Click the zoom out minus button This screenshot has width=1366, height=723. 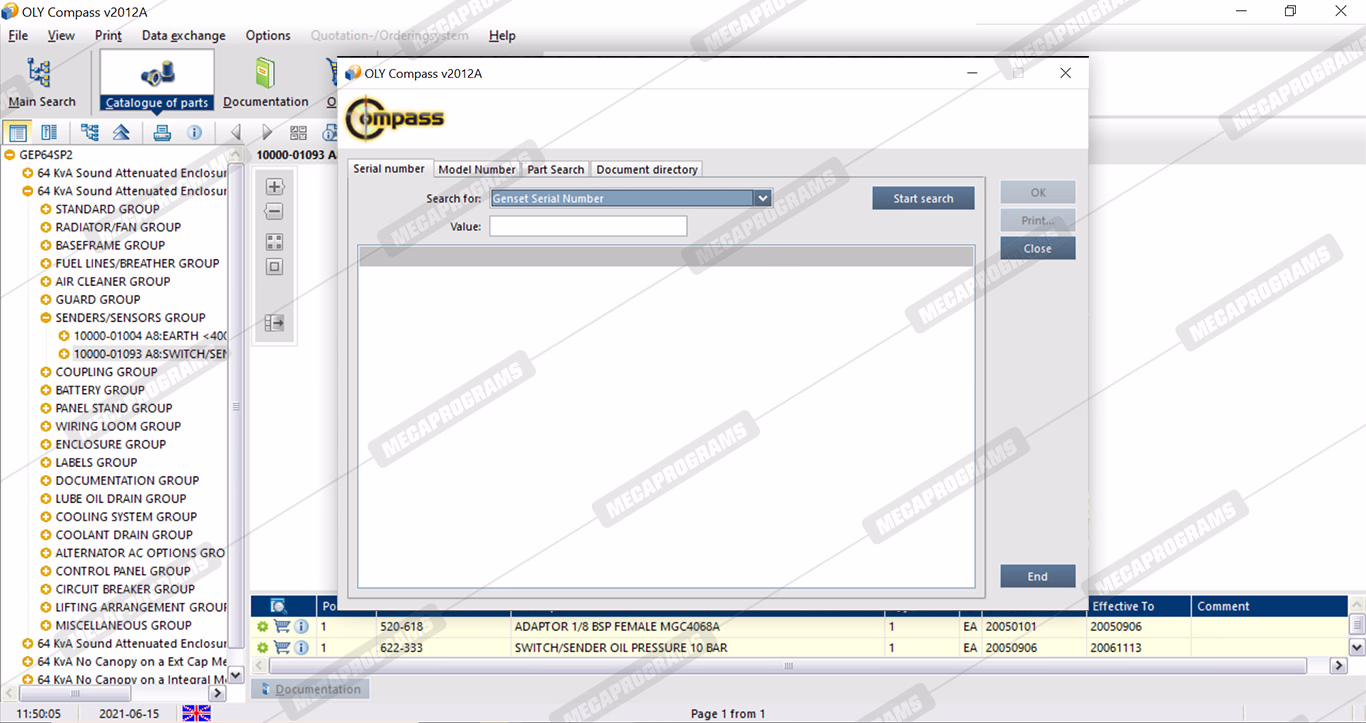coord(275,211)
